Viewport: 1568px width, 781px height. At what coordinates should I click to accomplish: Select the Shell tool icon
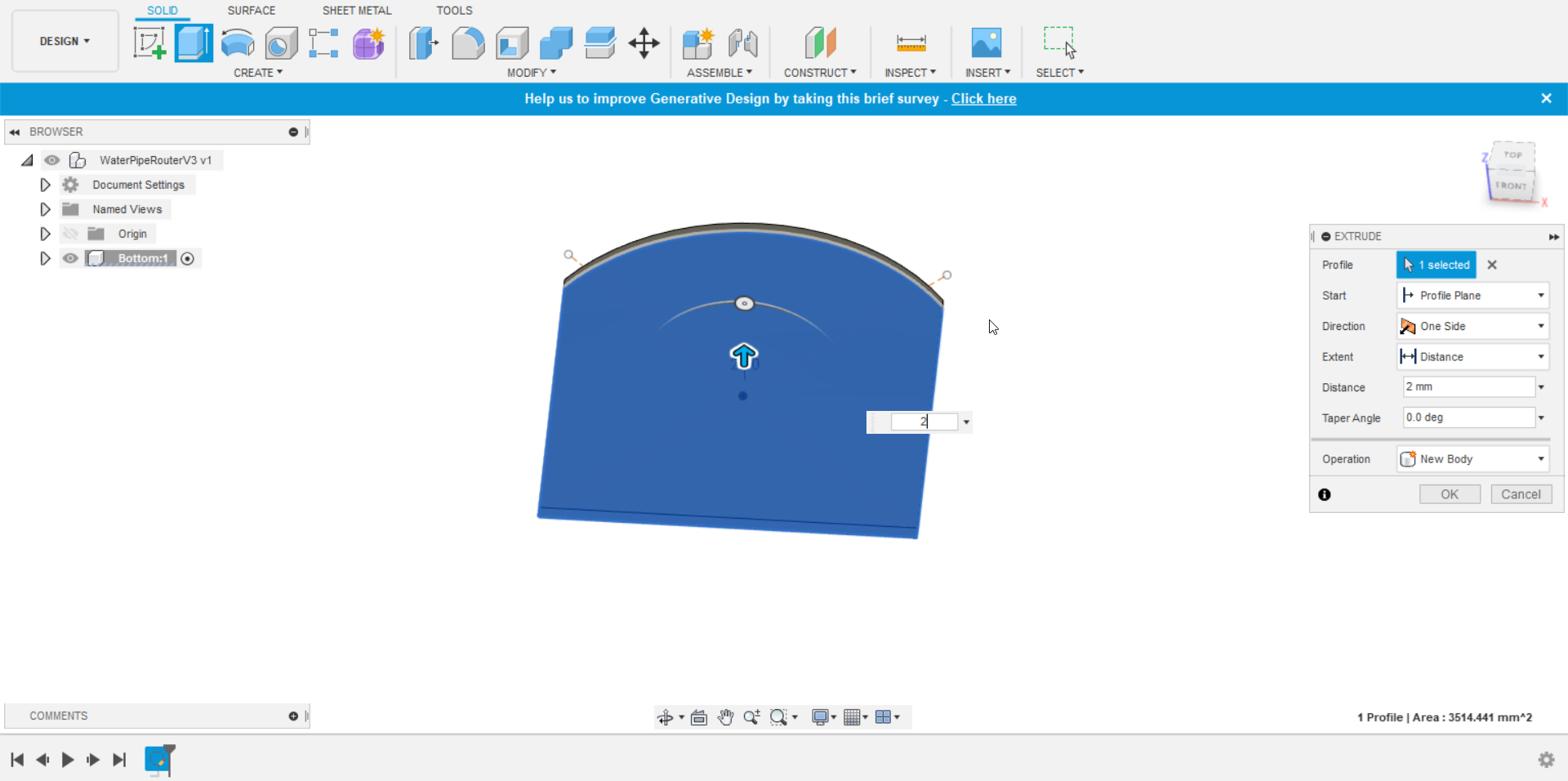coord(512,43)
